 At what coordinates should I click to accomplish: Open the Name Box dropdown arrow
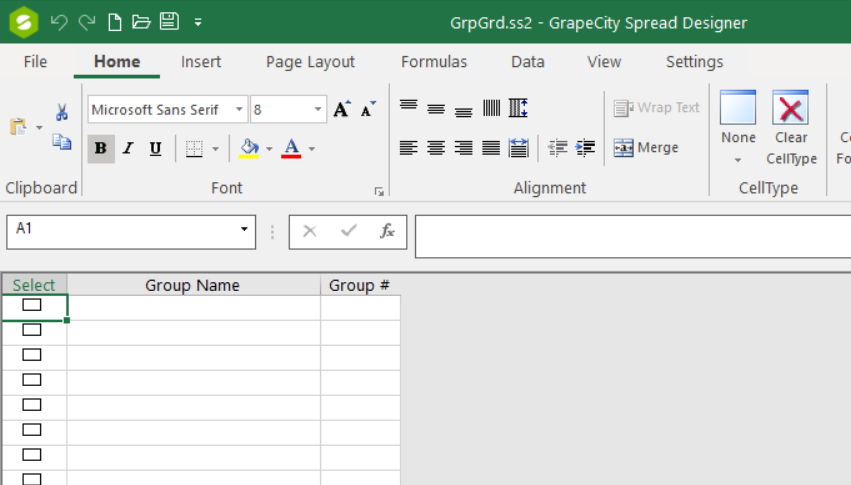point(244,229)
